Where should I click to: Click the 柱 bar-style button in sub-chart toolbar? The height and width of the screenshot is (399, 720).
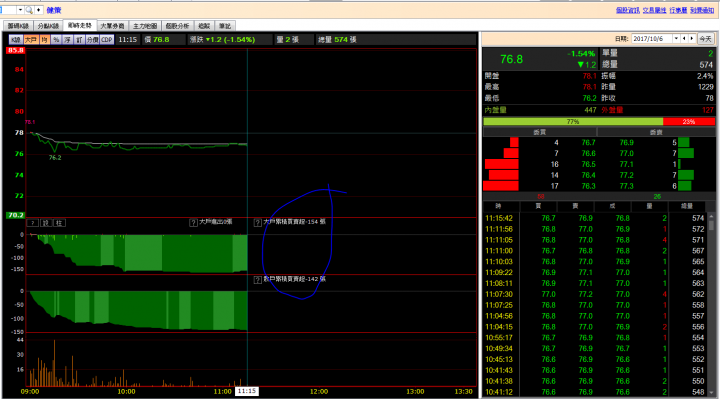[x=59, y=223]
